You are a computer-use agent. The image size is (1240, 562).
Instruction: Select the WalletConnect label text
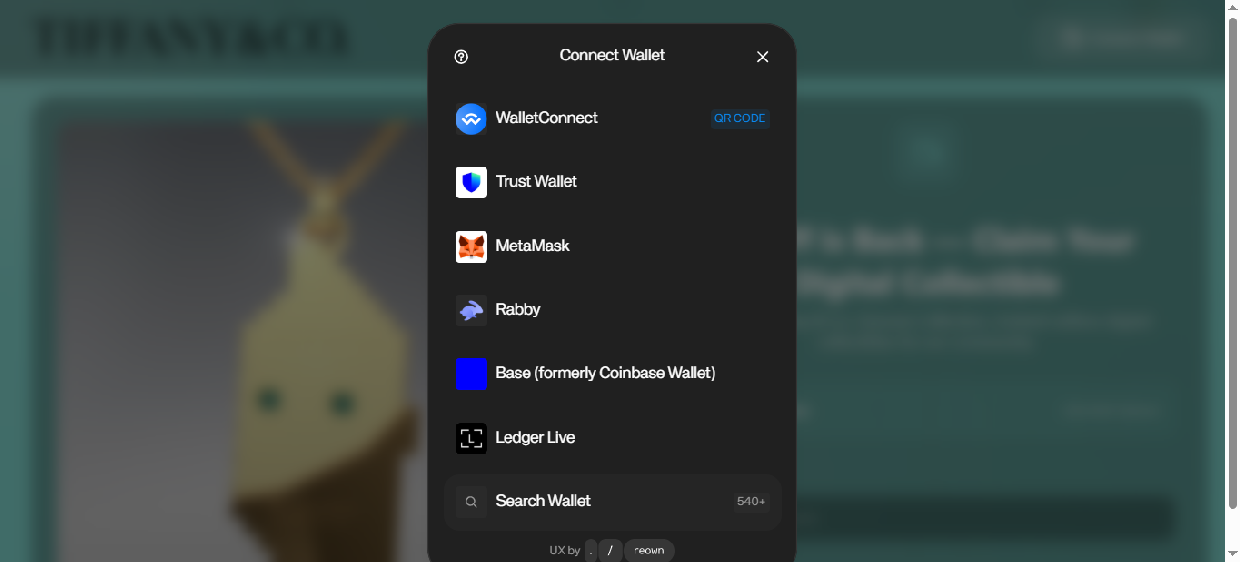click(547, 118)
